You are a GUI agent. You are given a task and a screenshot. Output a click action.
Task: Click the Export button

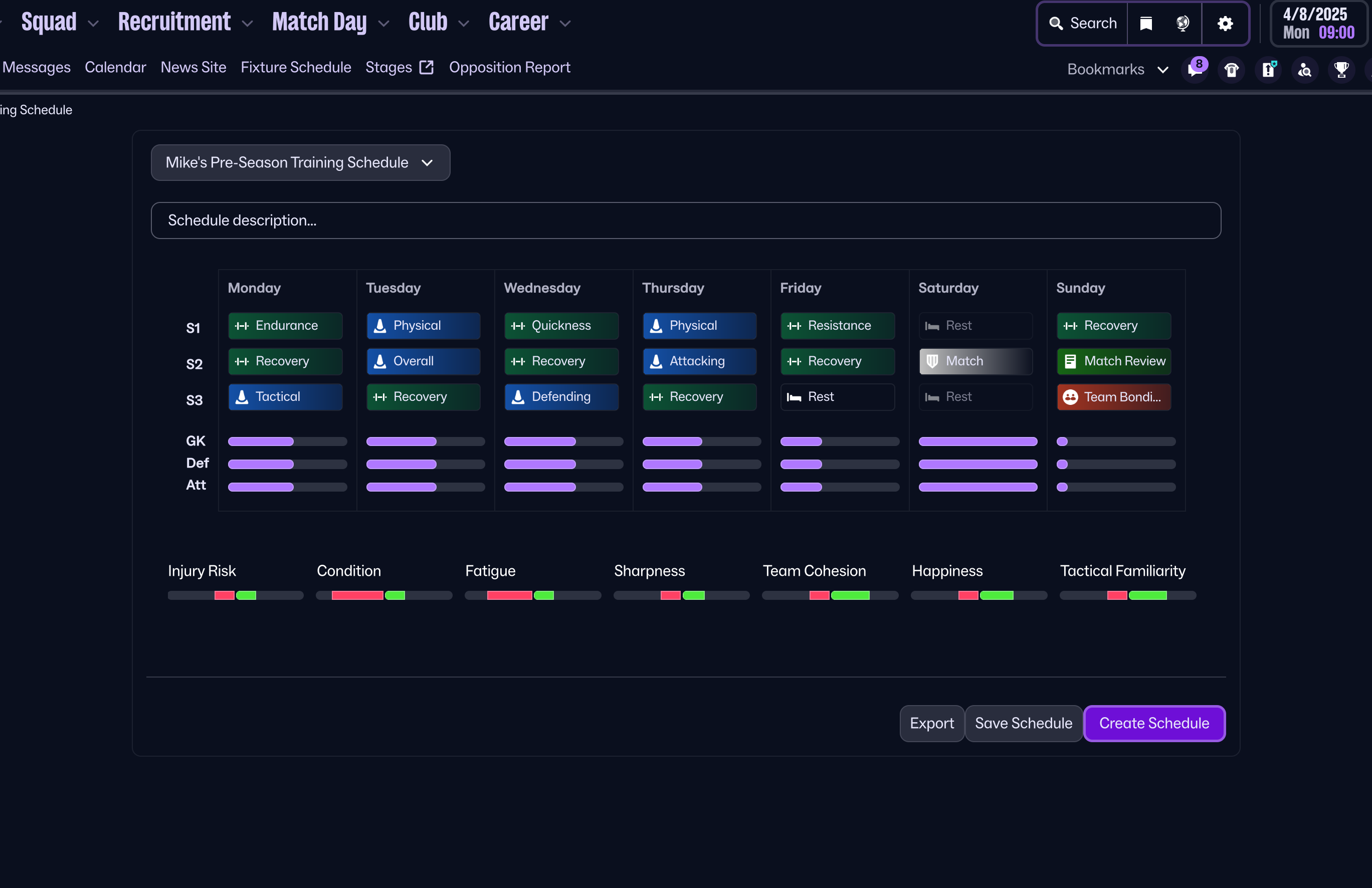click(x=931, y=723)
